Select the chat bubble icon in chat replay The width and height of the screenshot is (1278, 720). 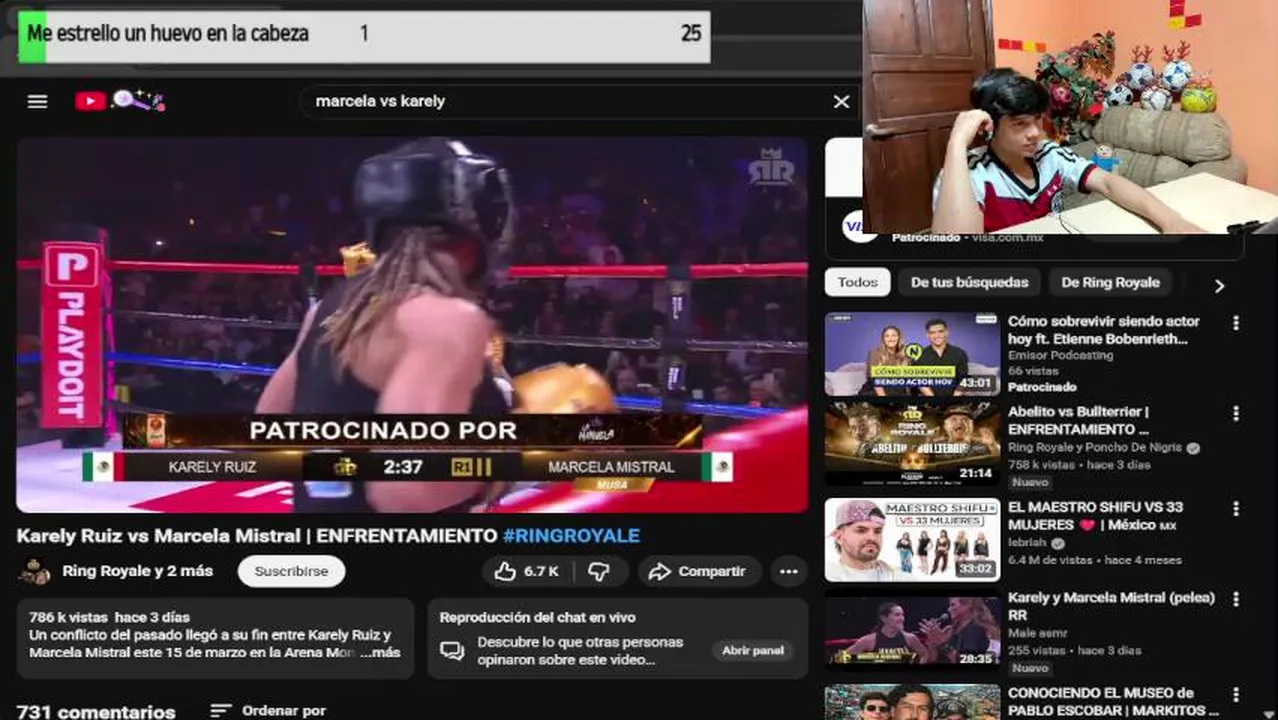coord(452,651)
